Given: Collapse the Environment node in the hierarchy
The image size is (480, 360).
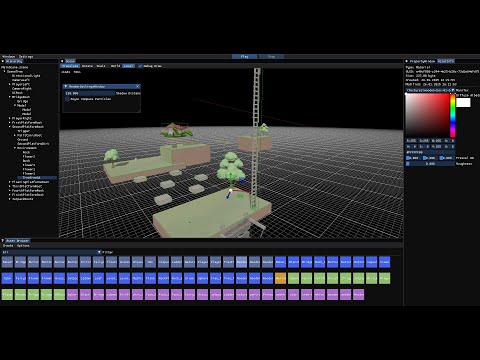Looking at the screenshot, I should tap(15, 148).
